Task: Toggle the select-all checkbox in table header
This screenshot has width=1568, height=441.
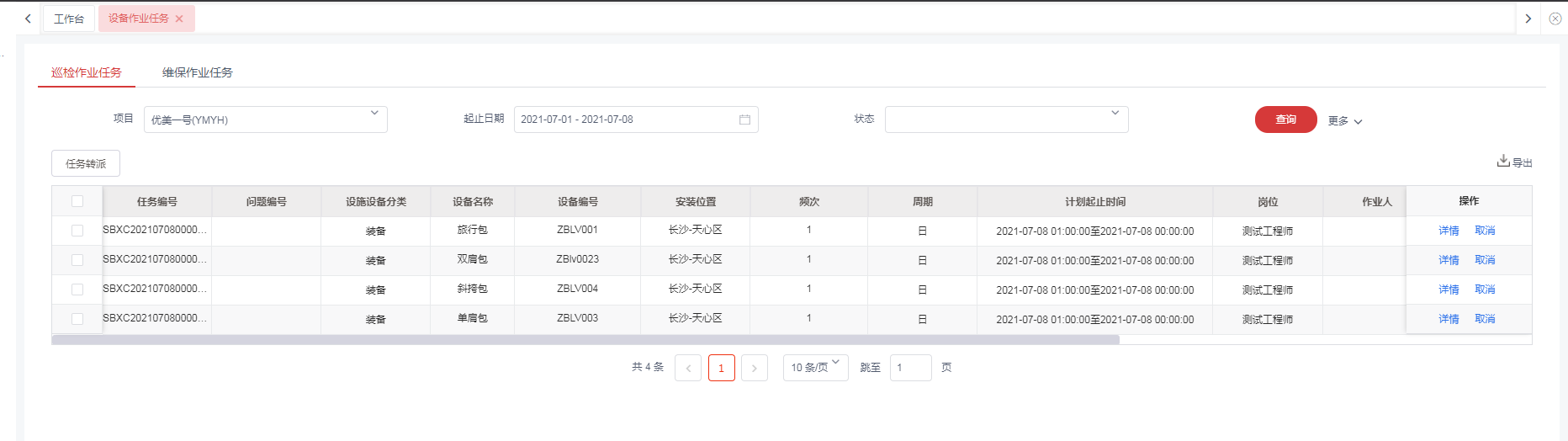Action: pyautogui.click(x=77, y=201)
